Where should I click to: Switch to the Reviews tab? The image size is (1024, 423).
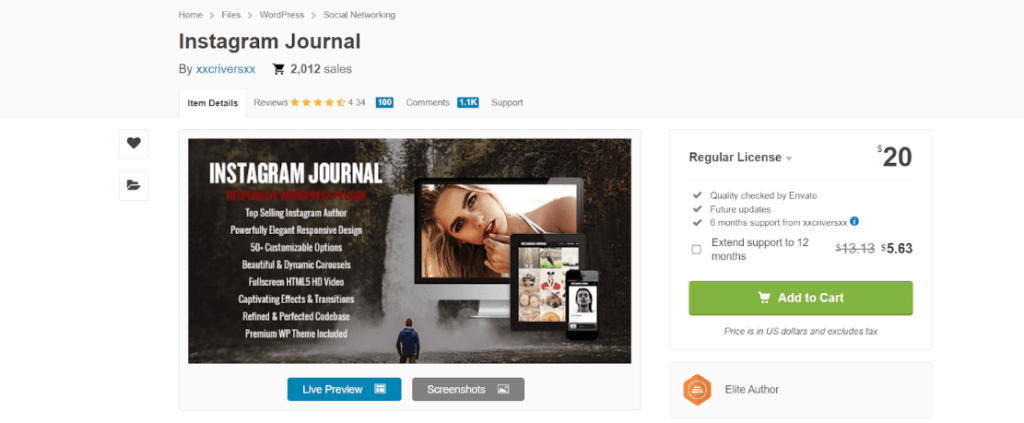pos(270,102)
